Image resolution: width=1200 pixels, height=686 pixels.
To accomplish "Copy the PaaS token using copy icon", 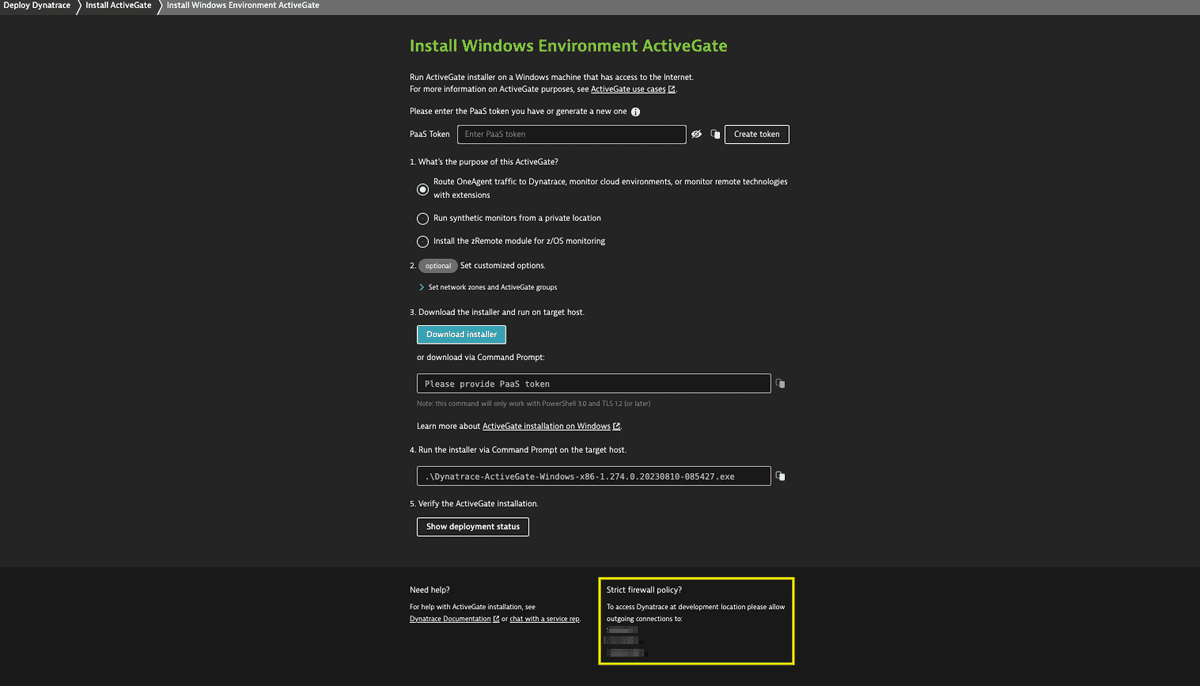I will (714, 133).
